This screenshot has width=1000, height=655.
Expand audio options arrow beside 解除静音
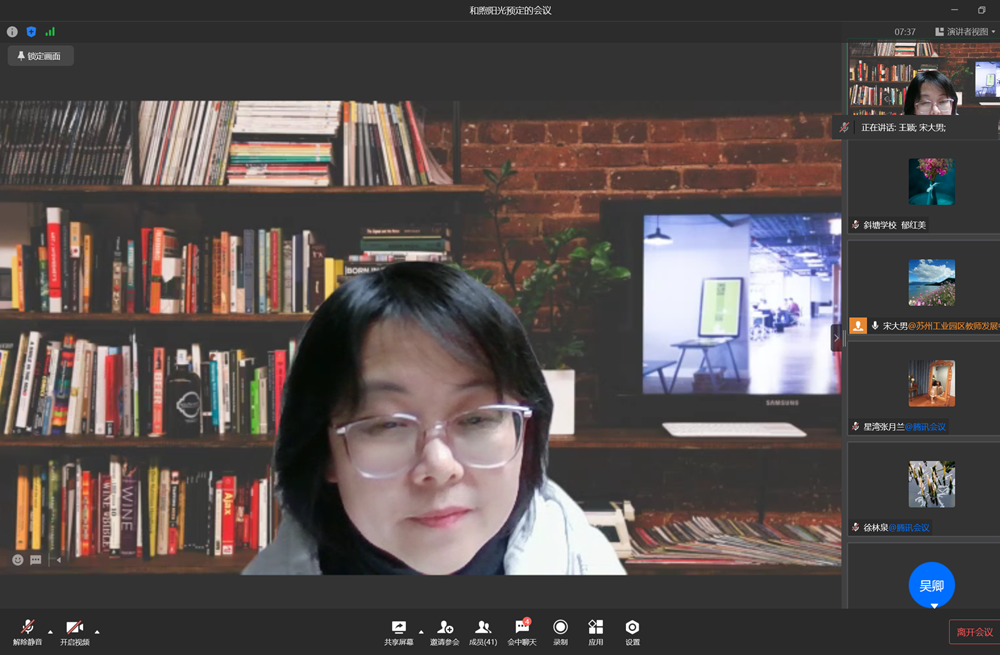(50, 632)
